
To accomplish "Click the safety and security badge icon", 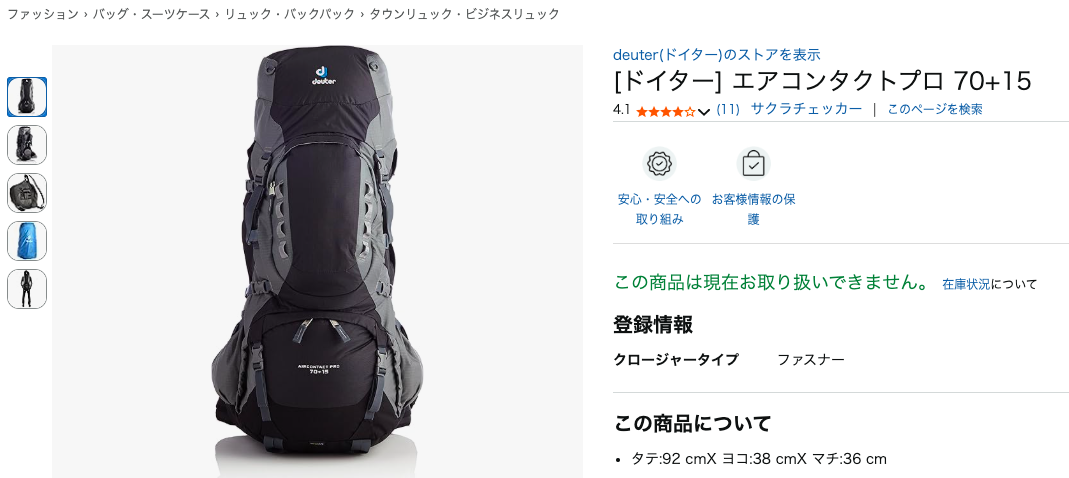I will (x=659, y=164).
